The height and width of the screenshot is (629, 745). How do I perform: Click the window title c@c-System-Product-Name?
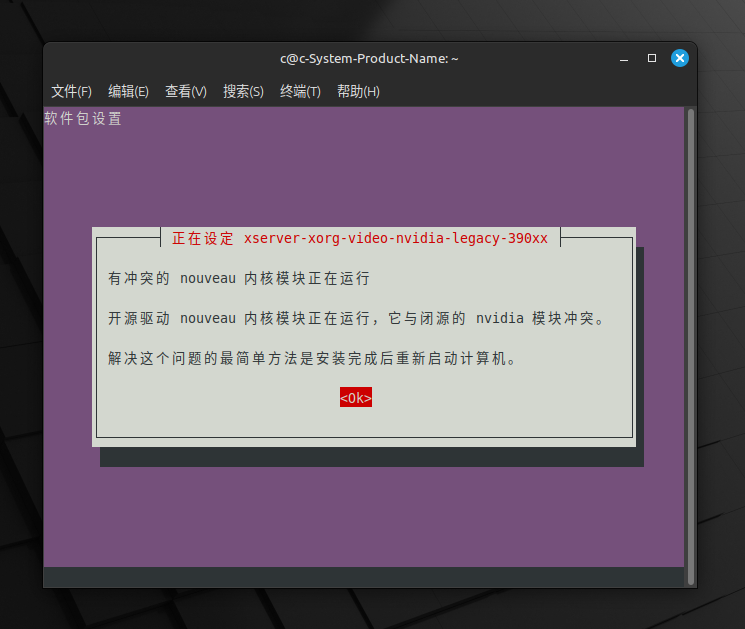pyautogui.click(x=369, y=58)
